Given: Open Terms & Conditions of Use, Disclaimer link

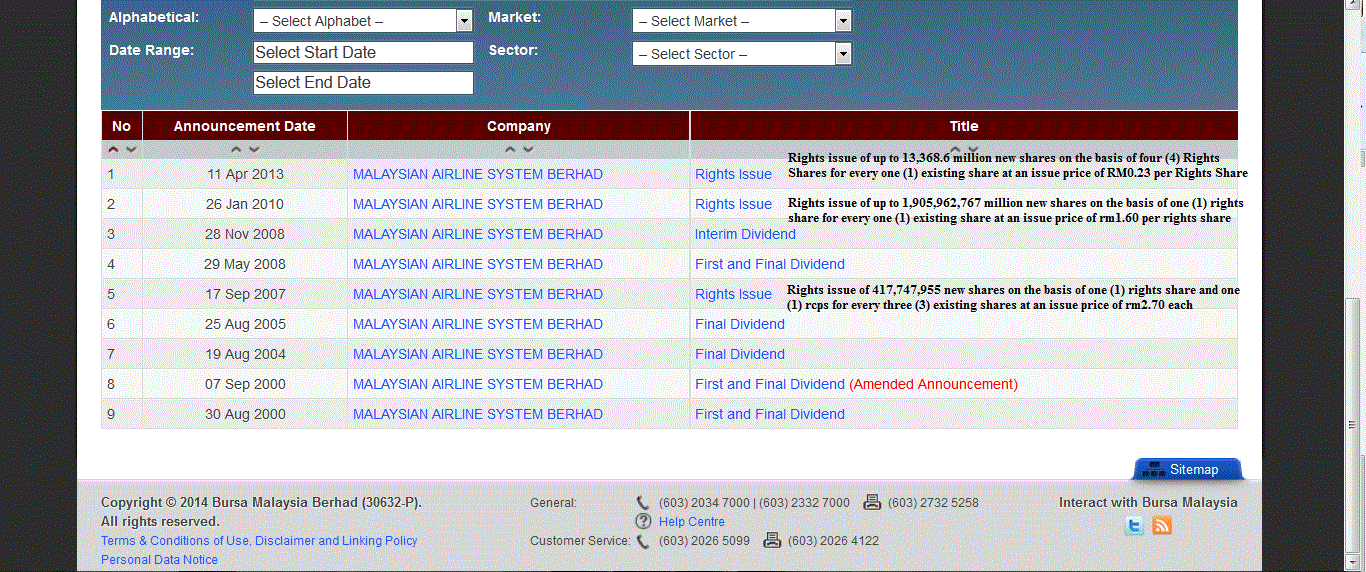Looking at the screenshot, I should coord(259,541).
